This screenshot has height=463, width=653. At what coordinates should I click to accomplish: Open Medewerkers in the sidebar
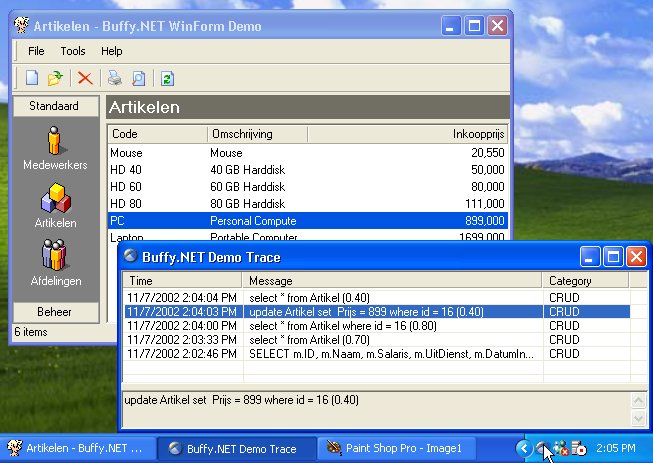pos(55,148)
